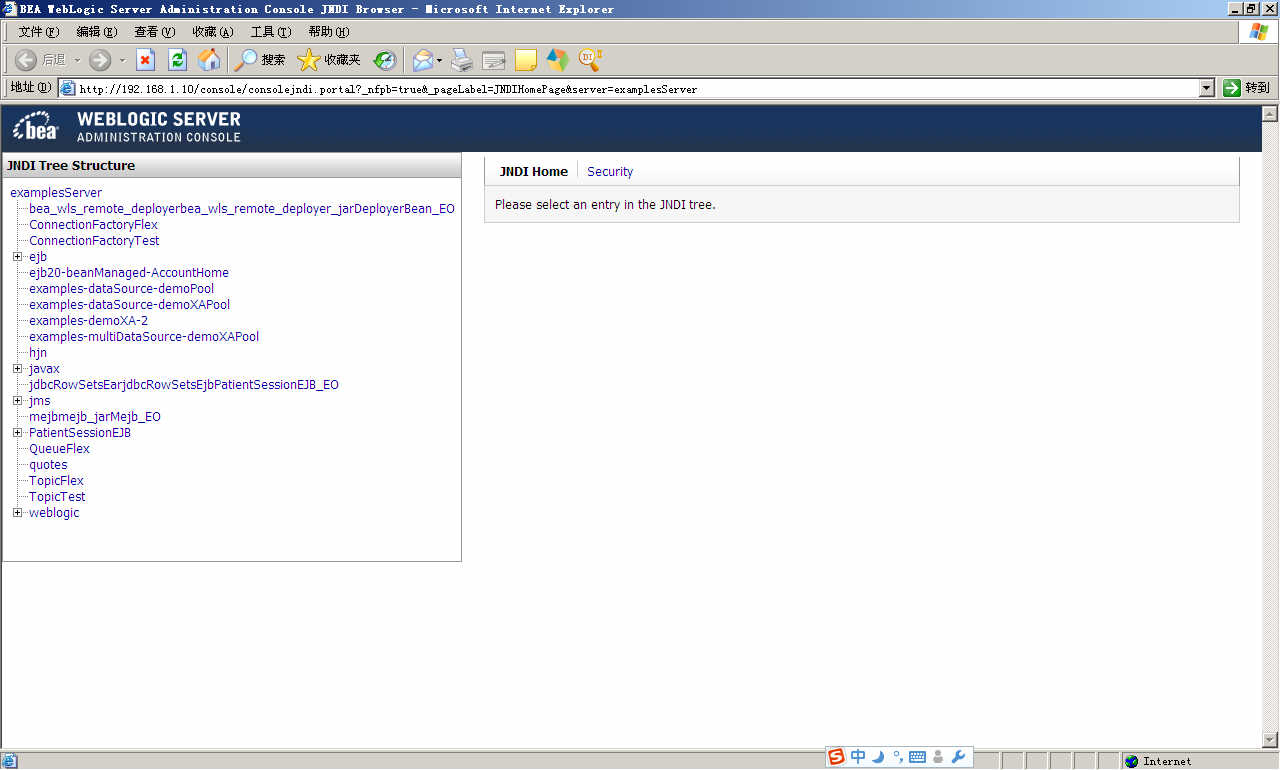Open the 文件(F) File menu
The image size is (1280, 770).
coord(39,32)
